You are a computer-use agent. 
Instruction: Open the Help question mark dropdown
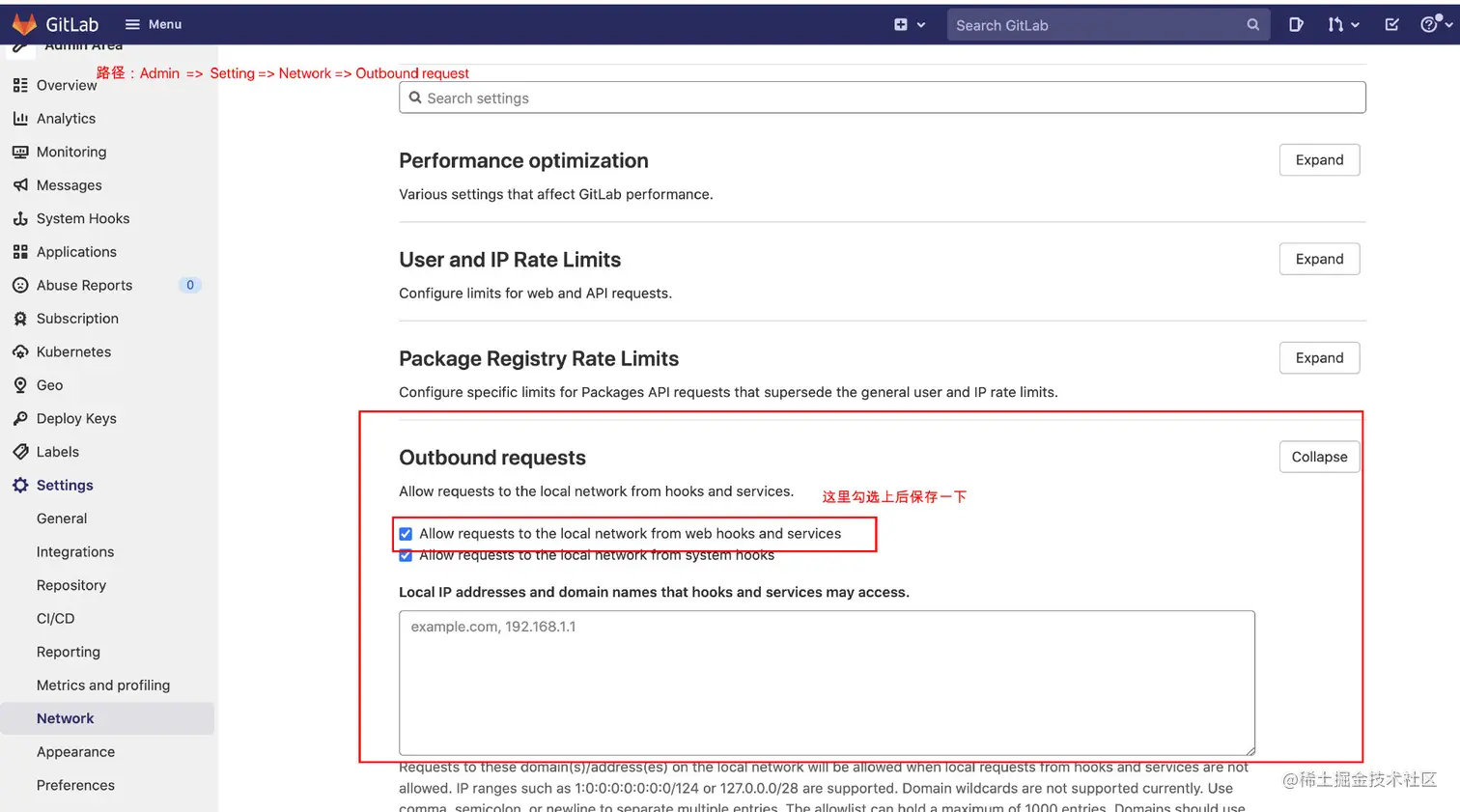click(x=1436, y=25)
